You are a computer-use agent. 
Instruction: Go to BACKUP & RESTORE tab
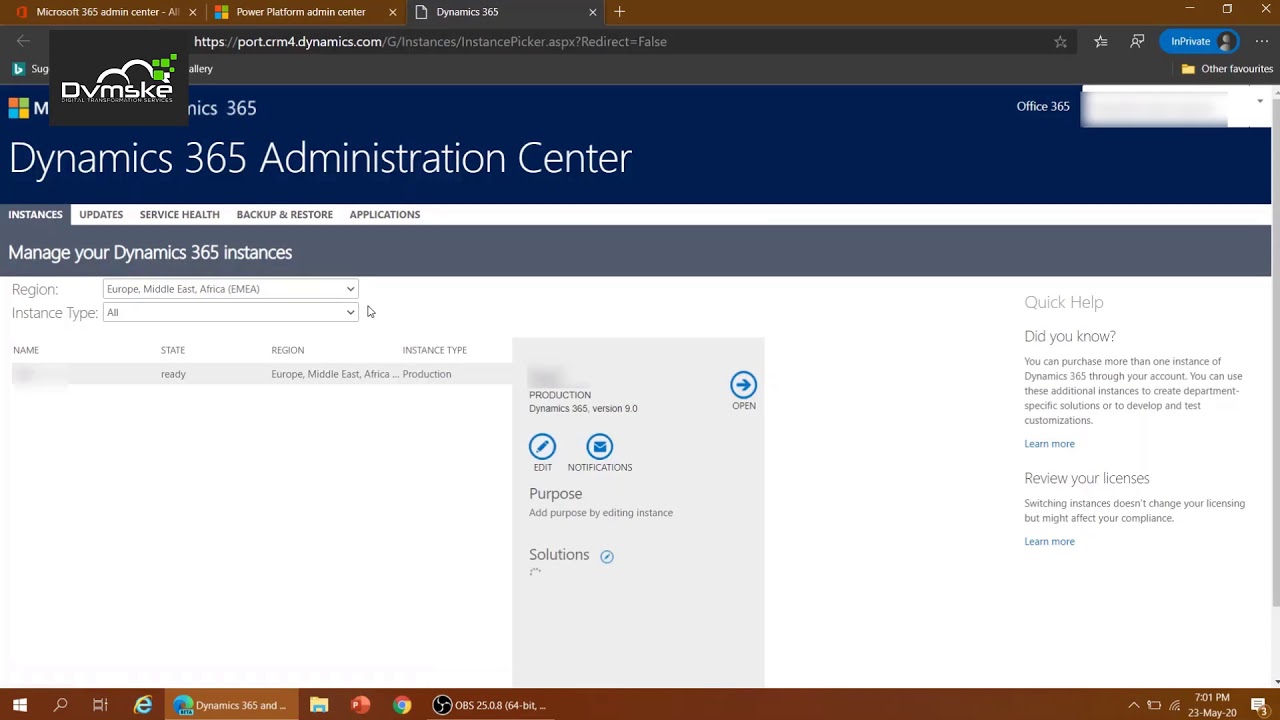coord(285,215)
